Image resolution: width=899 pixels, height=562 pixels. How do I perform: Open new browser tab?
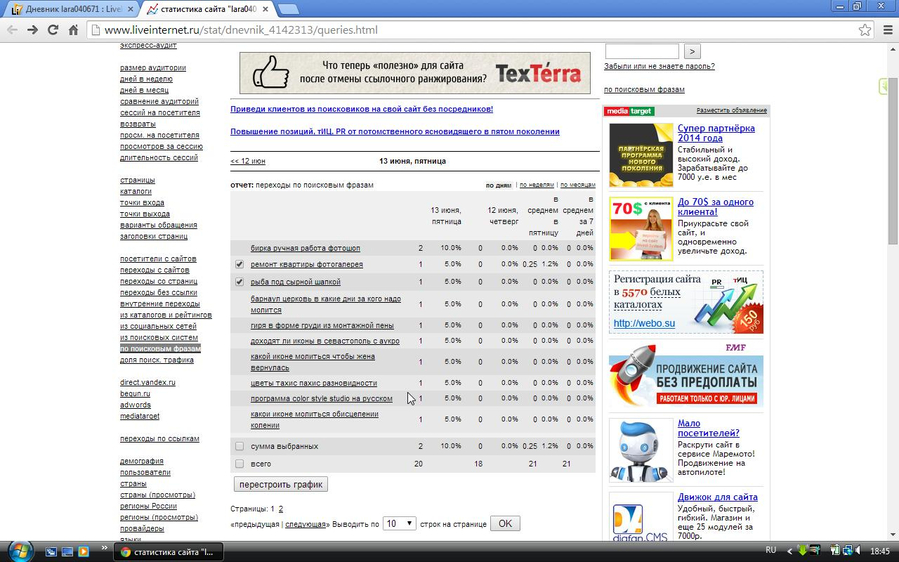click(x=288, y=9)
